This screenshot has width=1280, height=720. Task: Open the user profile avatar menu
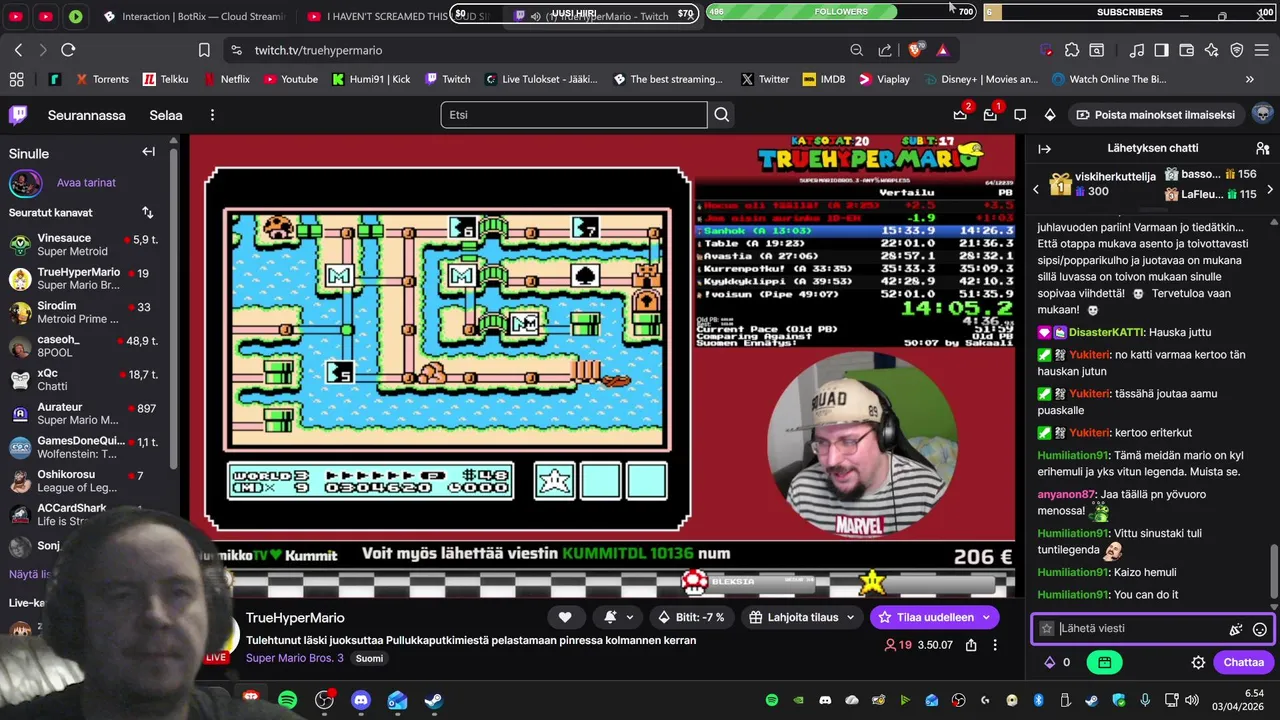[1262, 114]
